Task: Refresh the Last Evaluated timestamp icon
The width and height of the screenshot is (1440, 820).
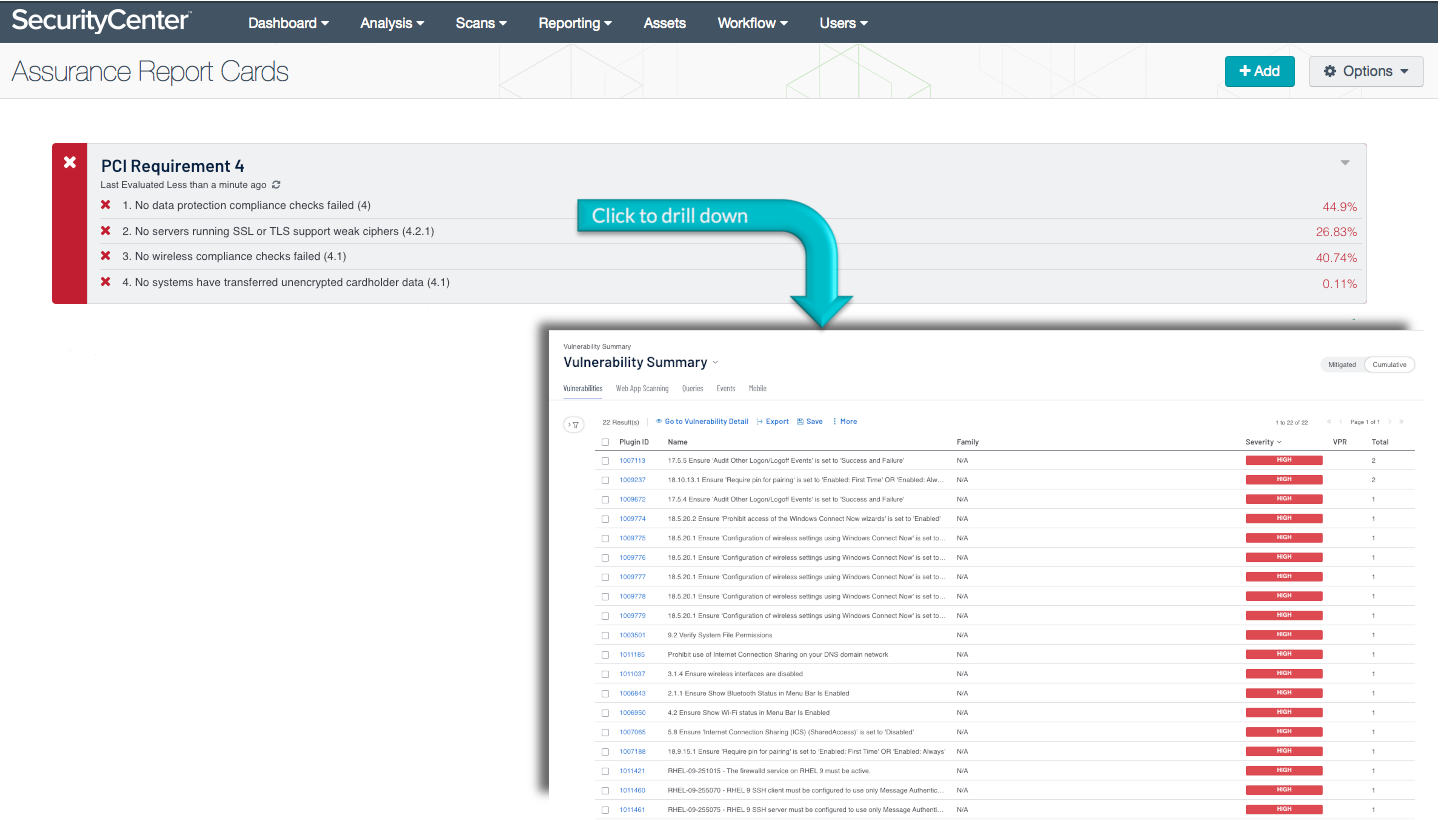Action: 277,185
